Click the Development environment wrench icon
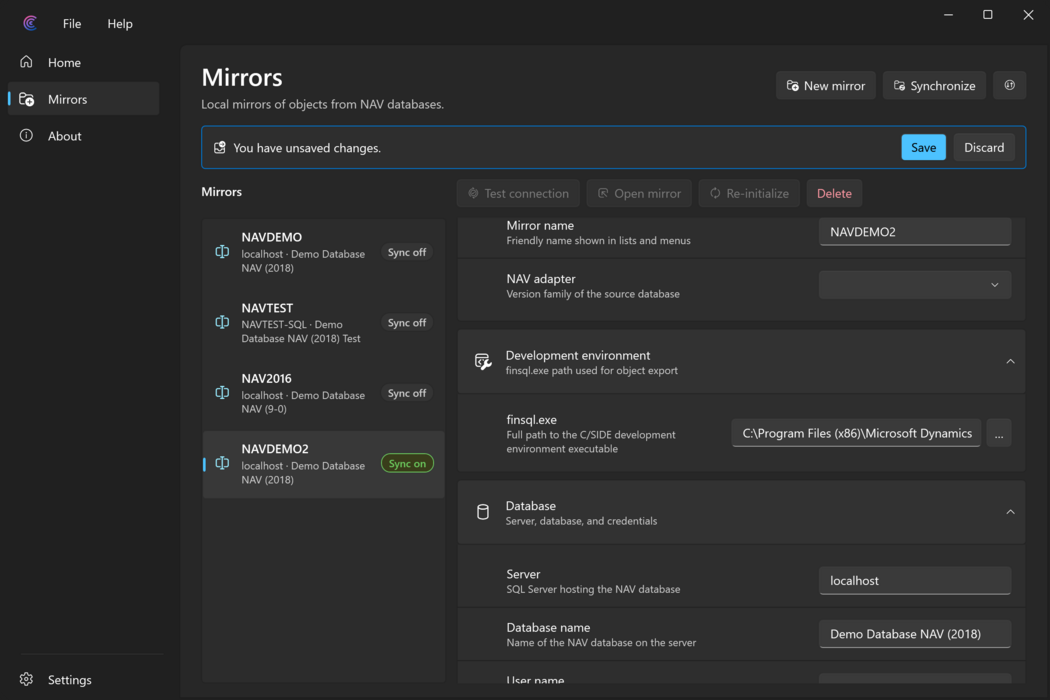Viewport: 1050px width, 700px height. pyautogui.click(x=483, y=362)
